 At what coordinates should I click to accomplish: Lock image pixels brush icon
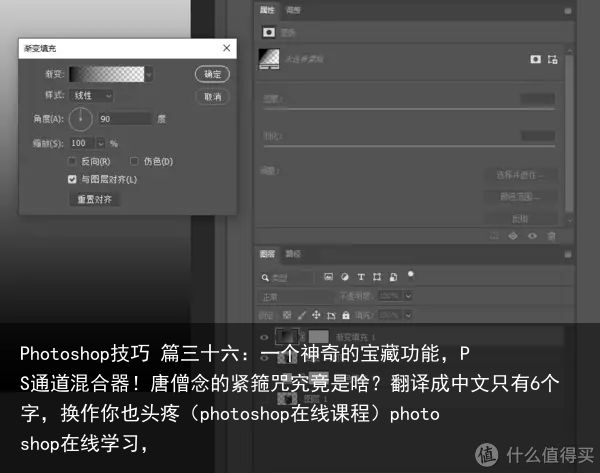point(302,315)
